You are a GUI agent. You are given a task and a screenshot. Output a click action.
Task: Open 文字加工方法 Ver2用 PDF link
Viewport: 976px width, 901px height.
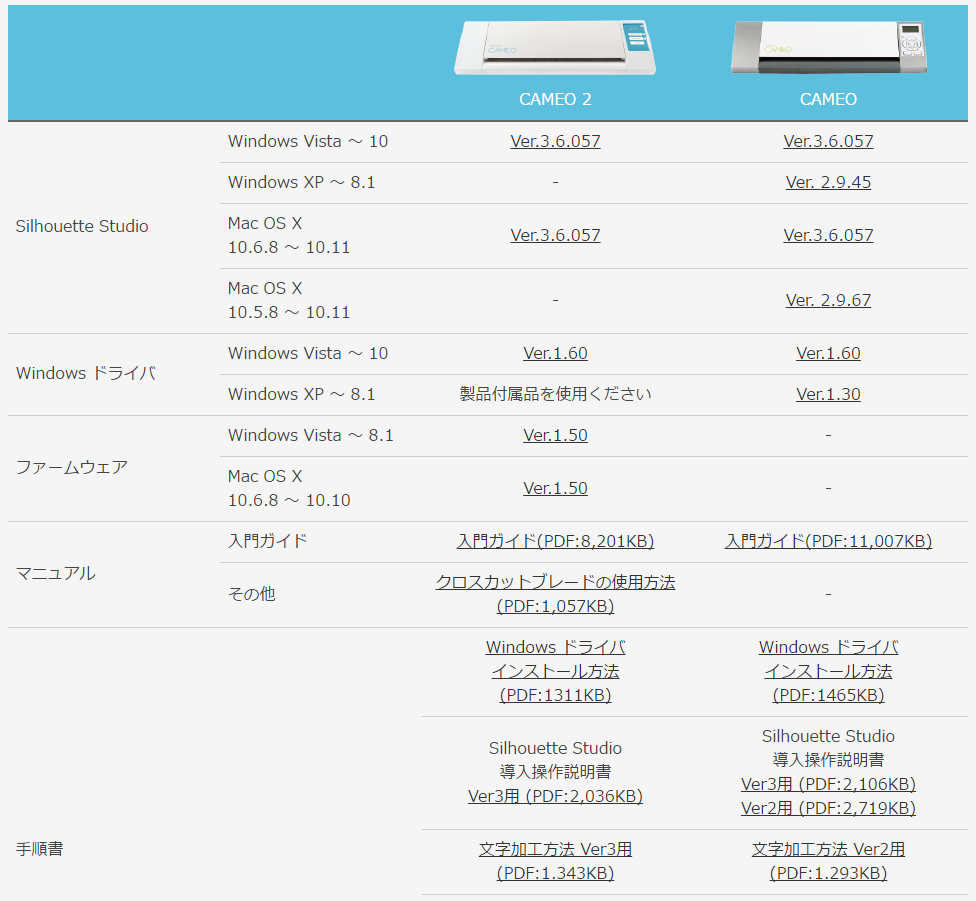(828, 862)
